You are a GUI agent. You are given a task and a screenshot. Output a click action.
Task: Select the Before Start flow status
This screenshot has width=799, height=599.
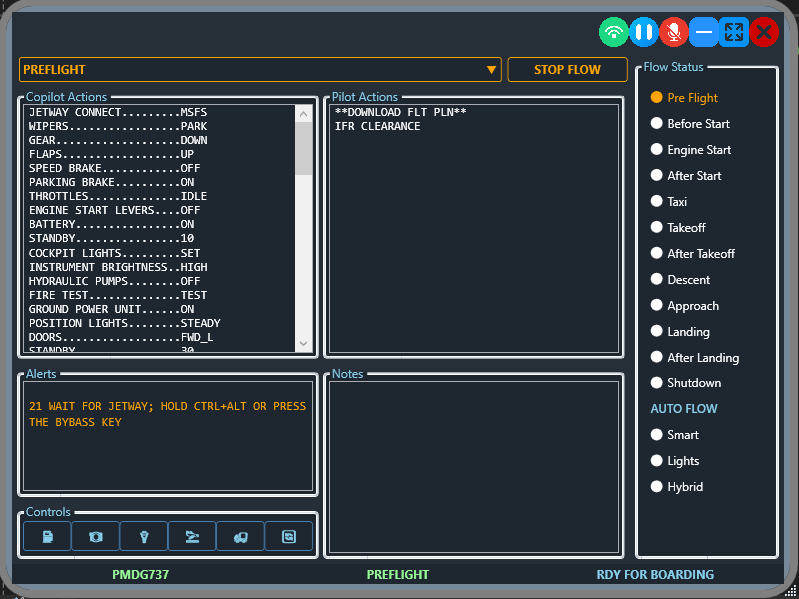657,124
